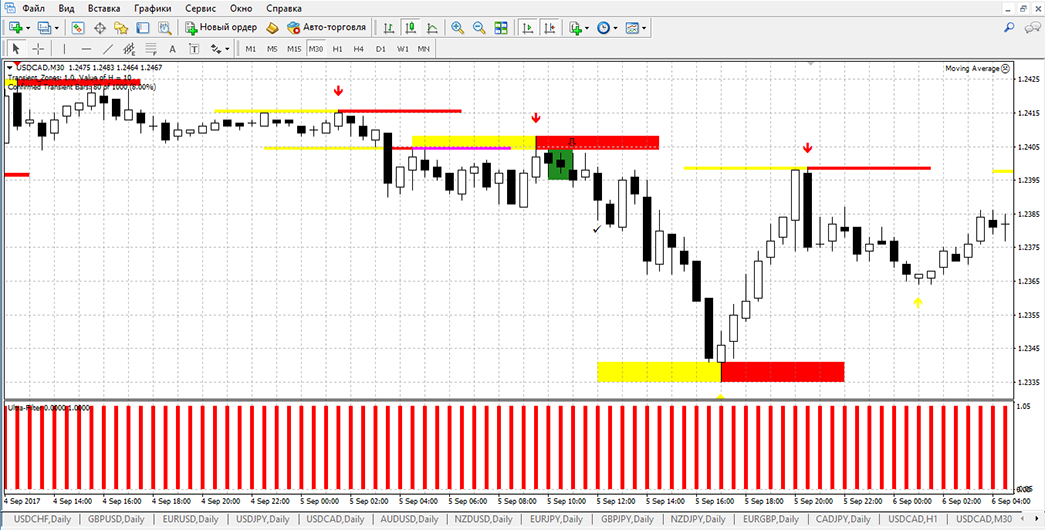
Task: Toggle chart auto scroll
Action: coord(528,28)
